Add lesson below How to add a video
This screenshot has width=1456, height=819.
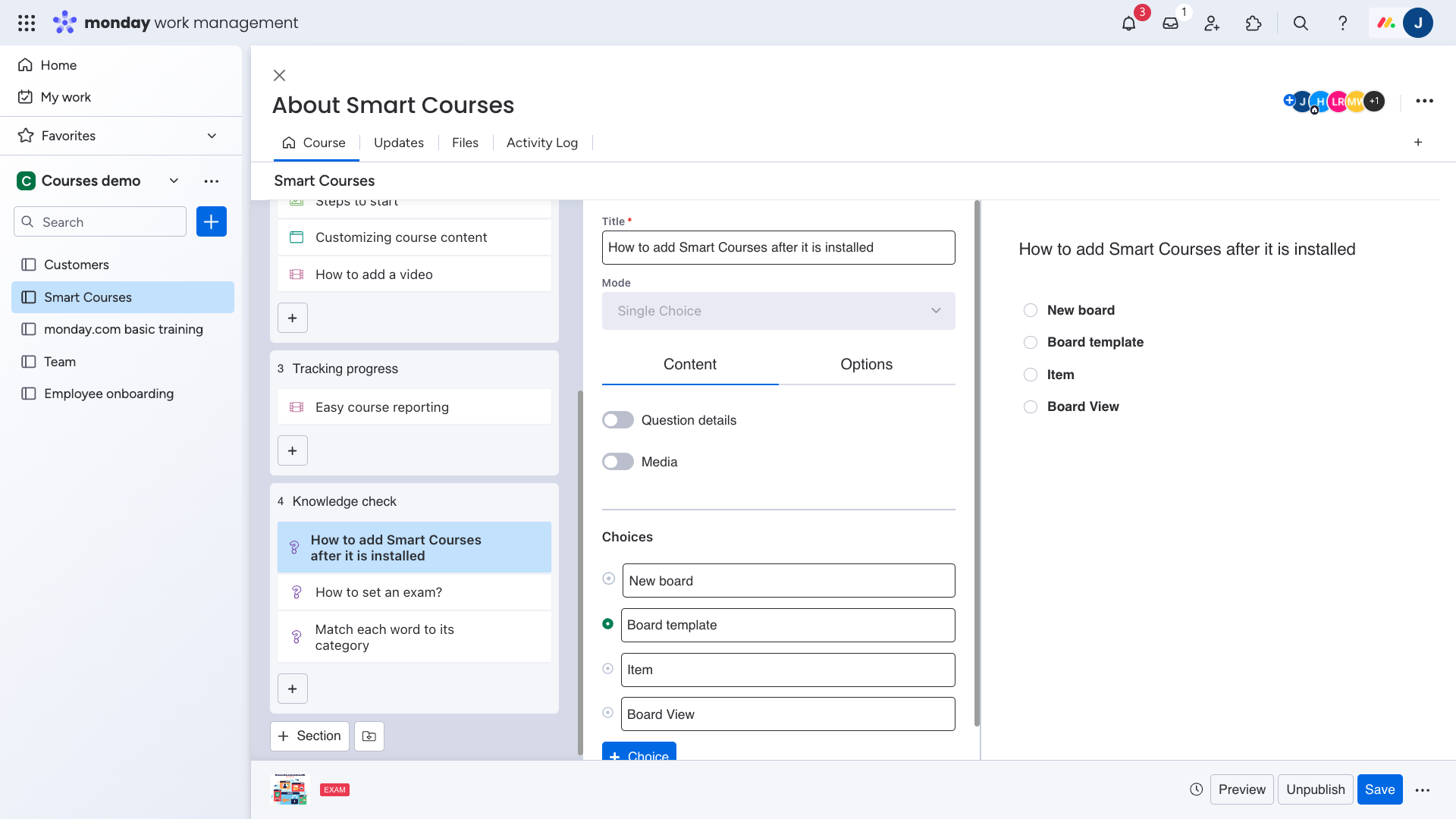pos(293,318)
